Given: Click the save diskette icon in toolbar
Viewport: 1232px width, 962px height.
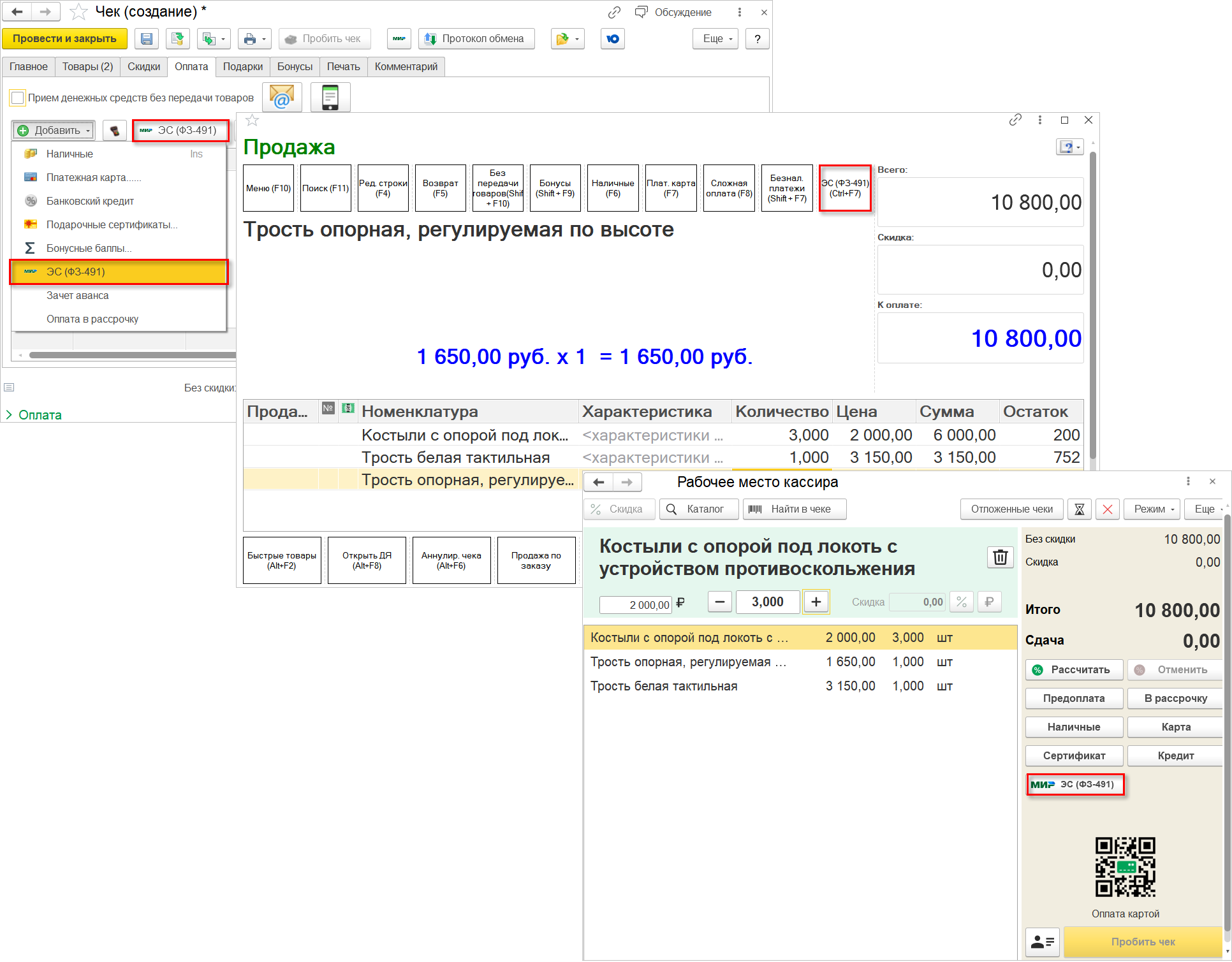Looking at the screenshot, I should 147,39.
